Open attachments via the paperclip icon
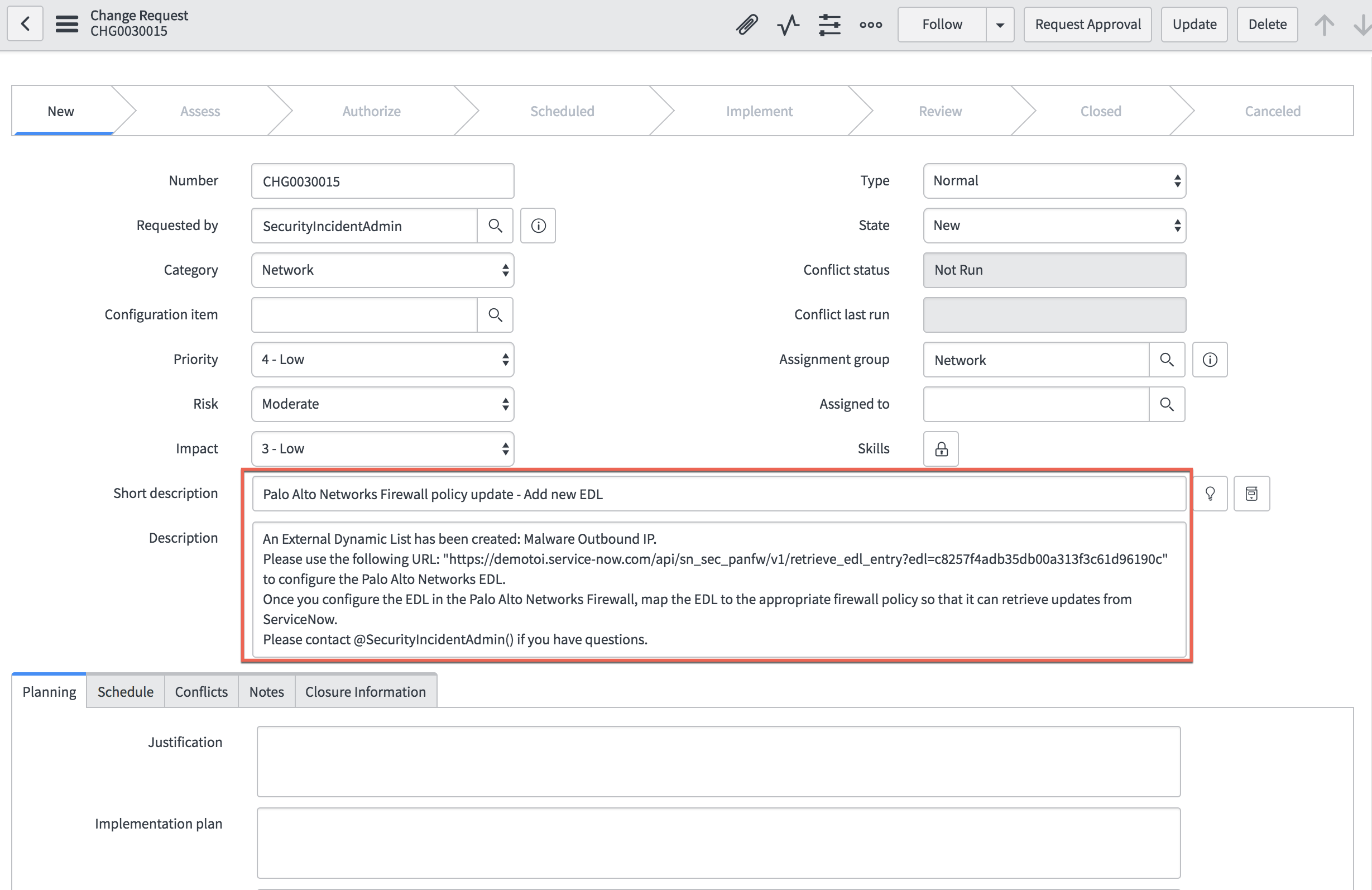 (x=746, y=25)
